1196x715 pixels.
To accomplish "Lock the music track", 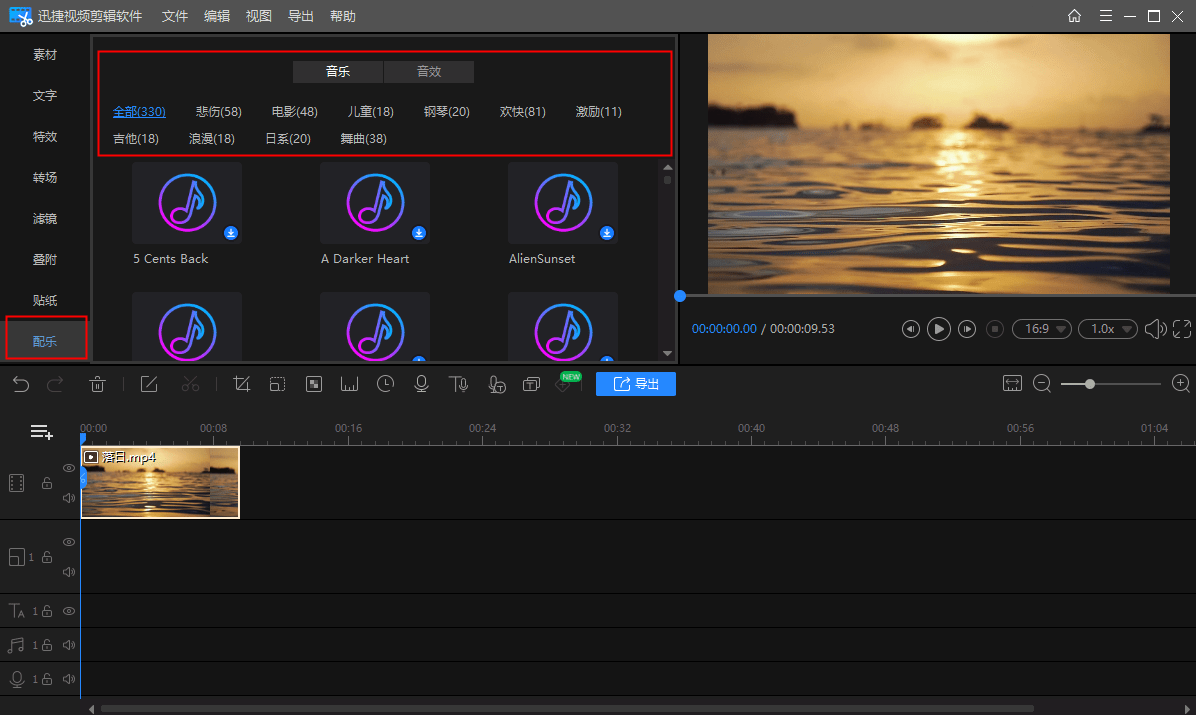I will (47, 645).
